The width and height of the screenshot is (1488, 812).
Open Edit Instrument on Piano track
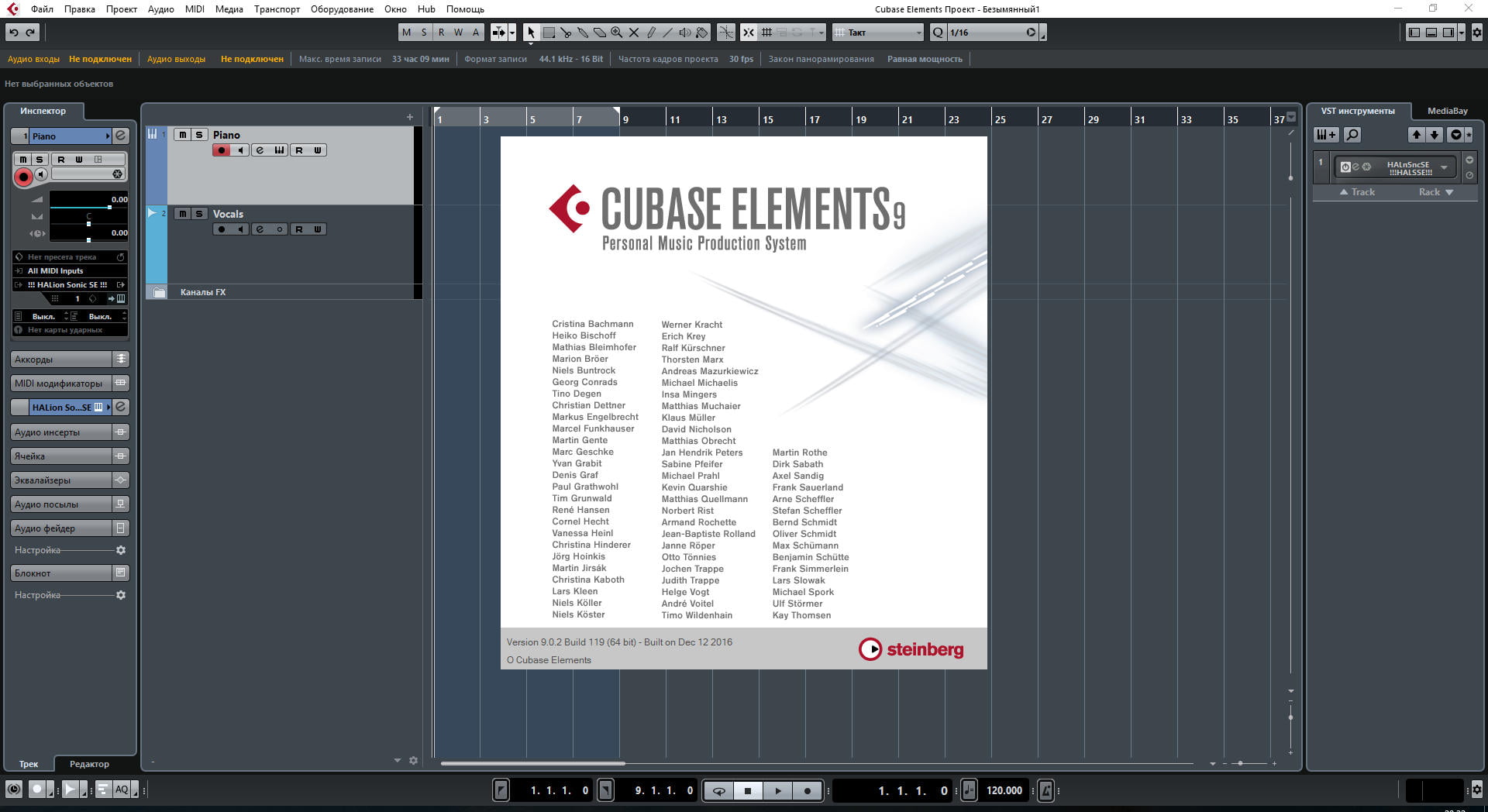[279, 150]
